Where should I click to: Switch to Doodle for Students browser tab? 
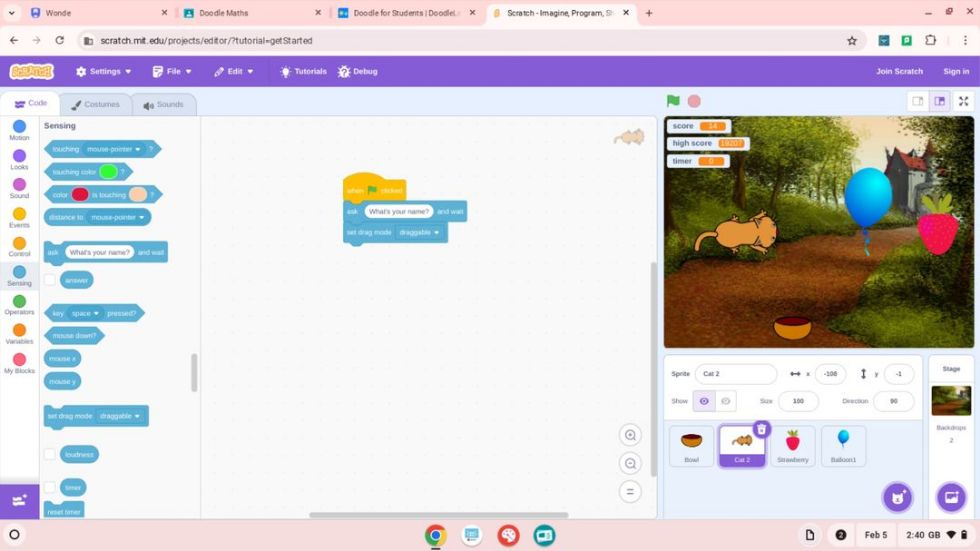tap(407, 12)
